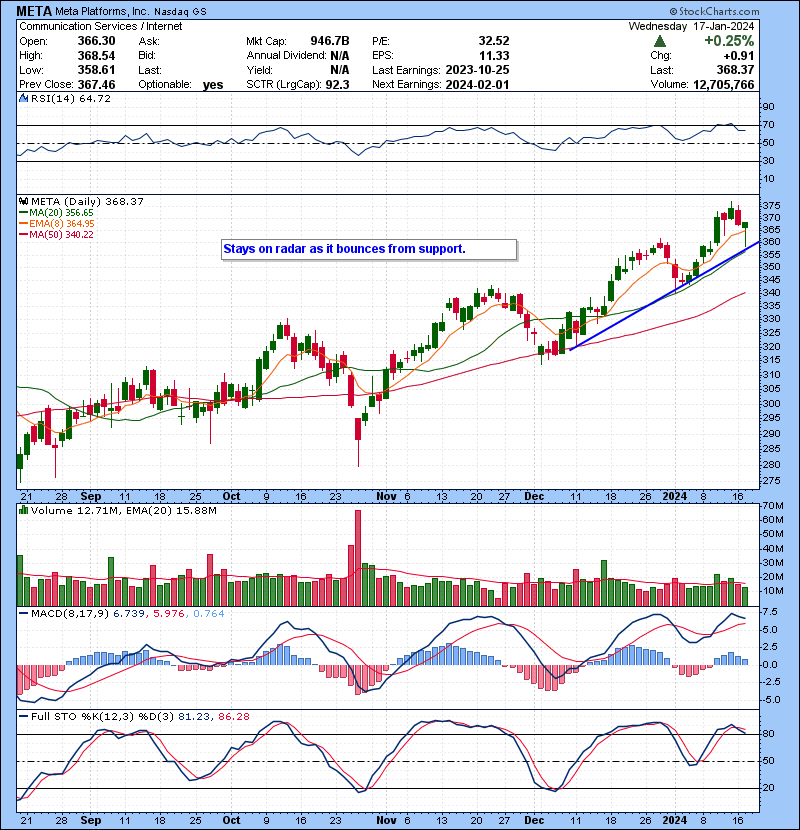Click the 'Meta Platforms, Inc.' company name

pos(102,11)
